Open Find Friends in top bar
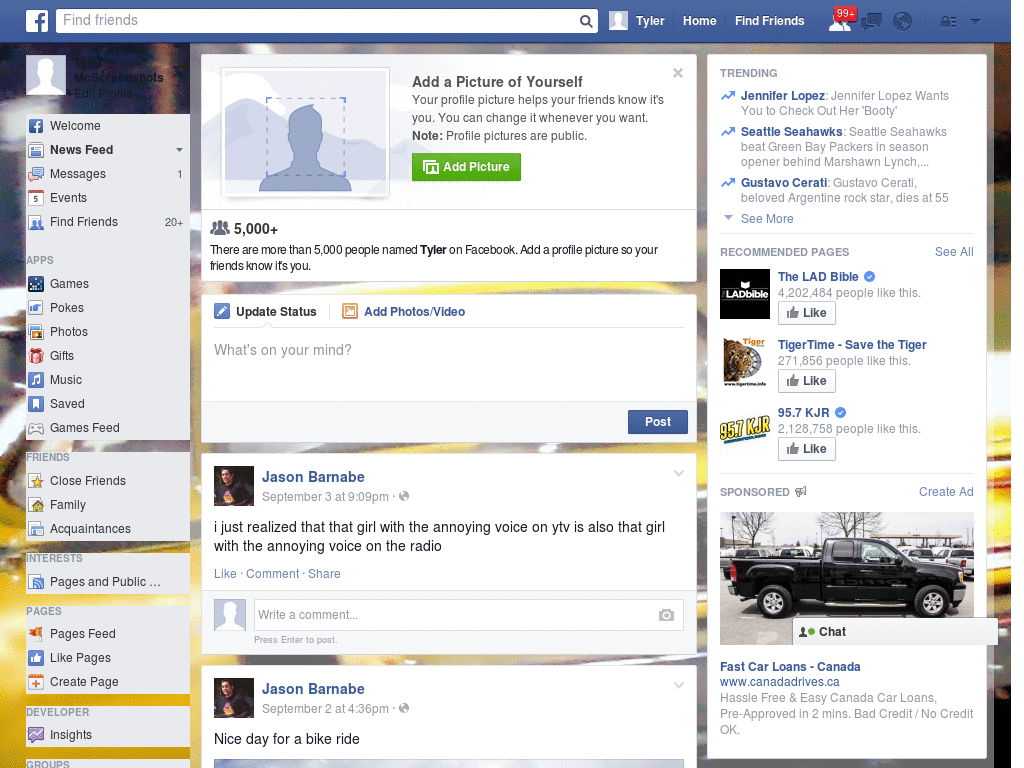This screenshot has height=768, width=1024. pos(769,21)
